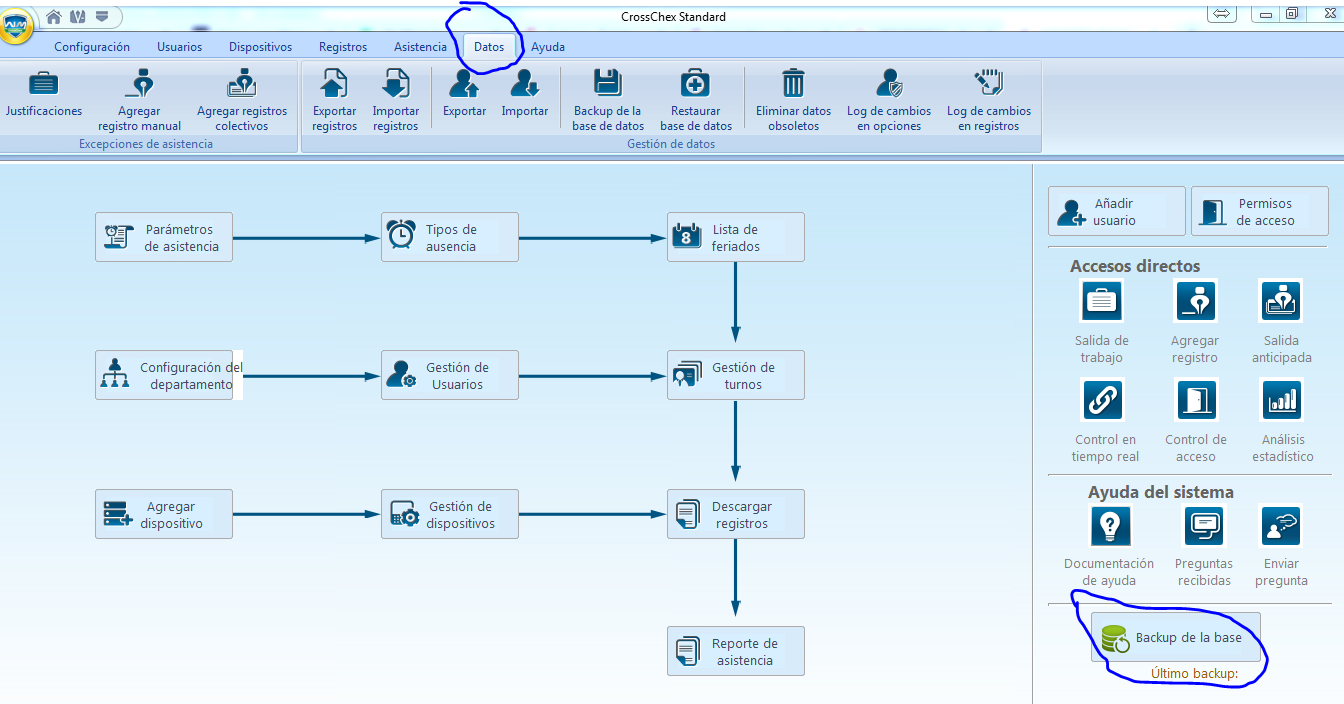Switch to the Registros tab

343,47
